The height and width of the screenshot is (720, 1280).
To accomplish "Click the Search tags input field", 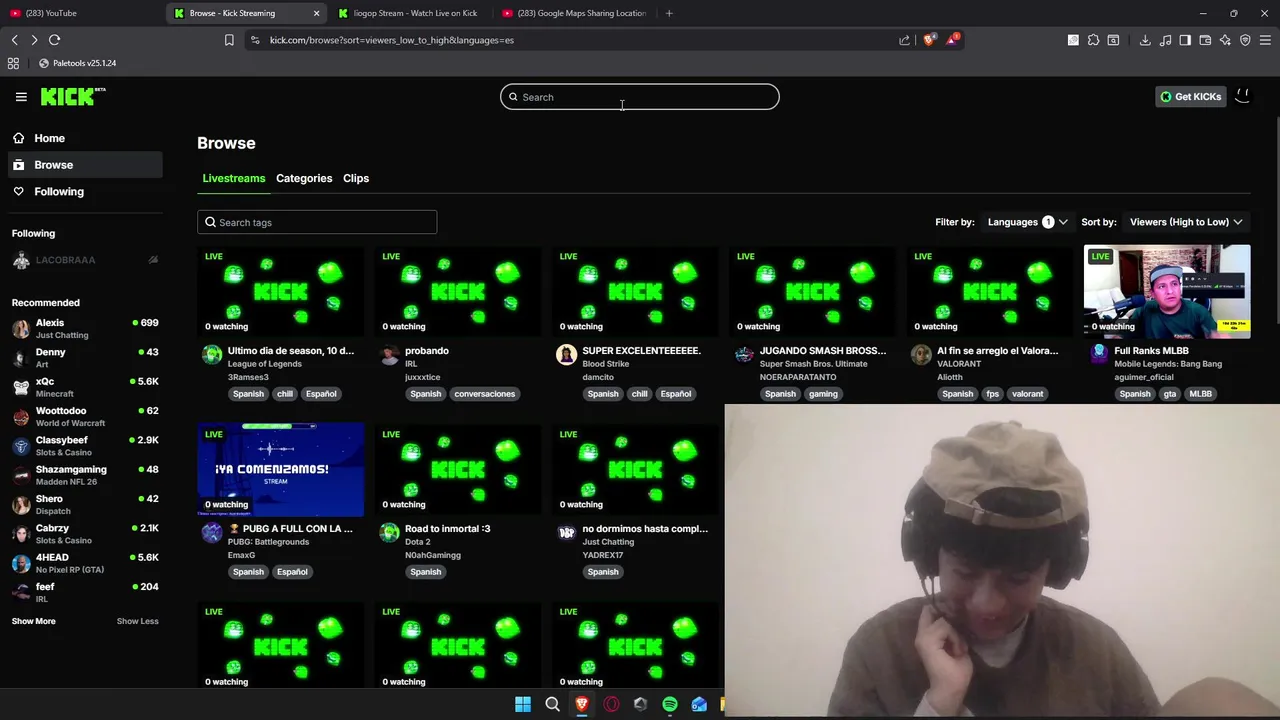I will [317, 222].
